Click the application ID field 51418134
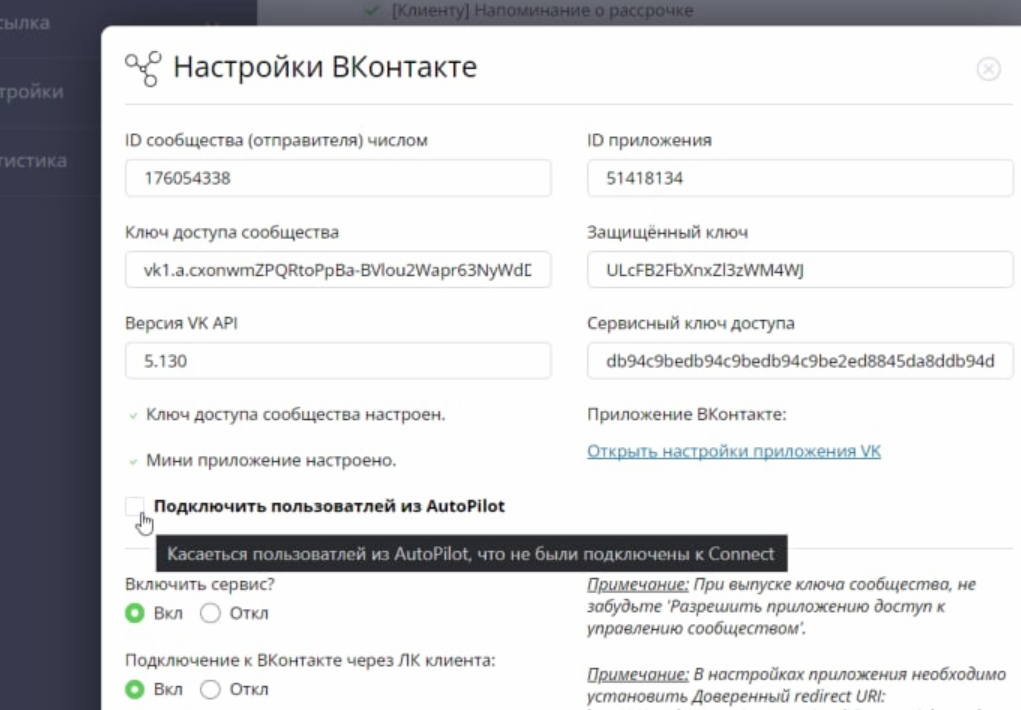Screen dimensions: 1021x710 800,178
